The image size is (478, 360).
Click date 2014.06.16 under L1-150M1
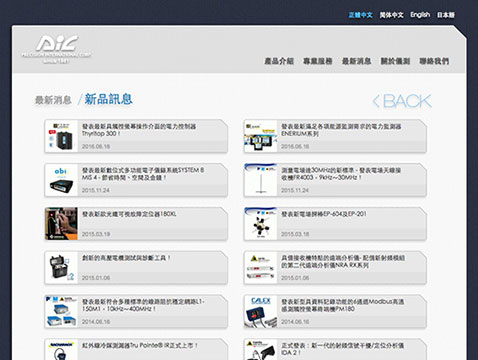pyautogui.click(x=96, y=322)
